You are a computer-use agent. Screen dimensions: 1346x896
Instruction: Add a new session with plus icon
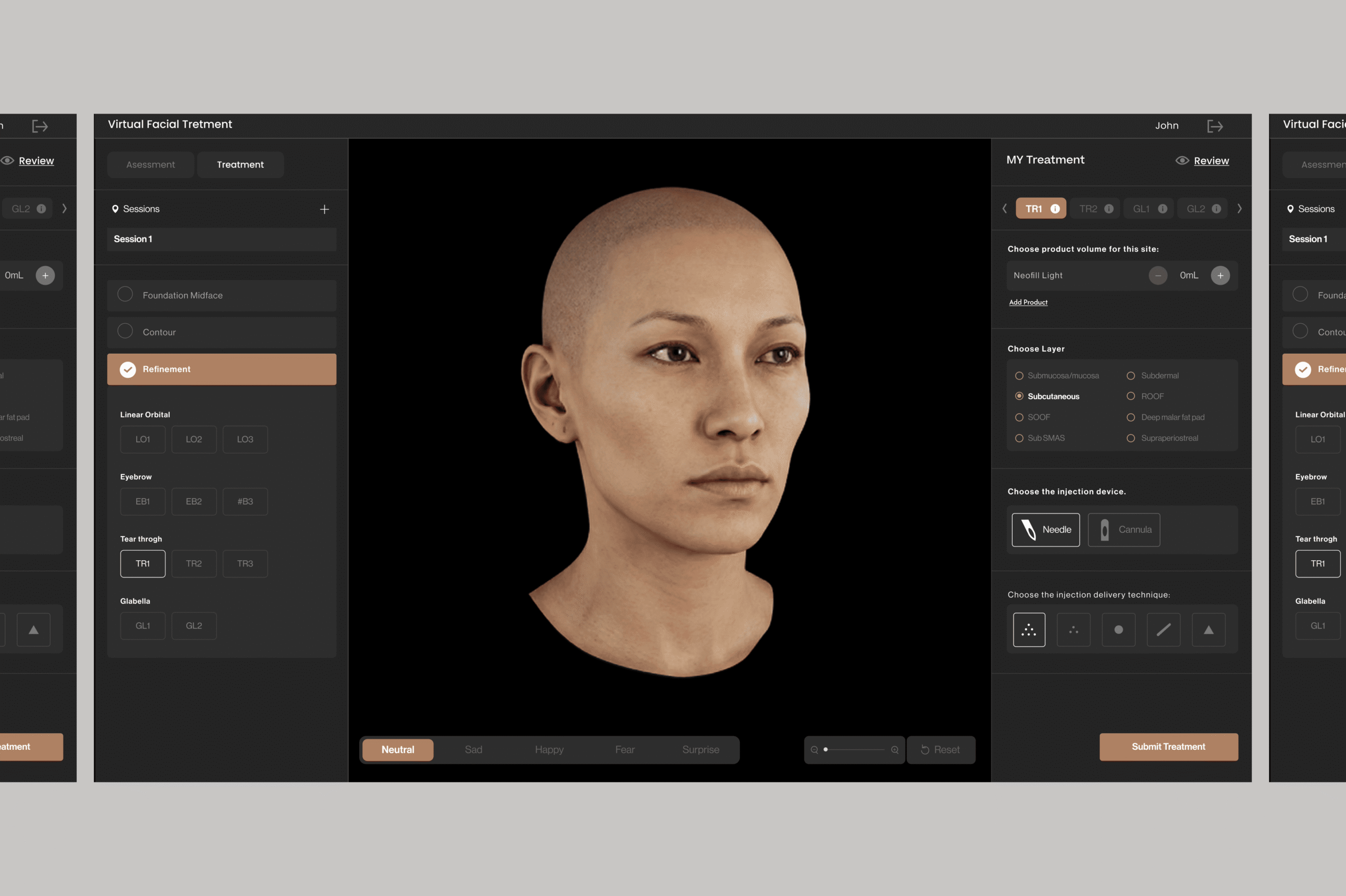(324, 209)
